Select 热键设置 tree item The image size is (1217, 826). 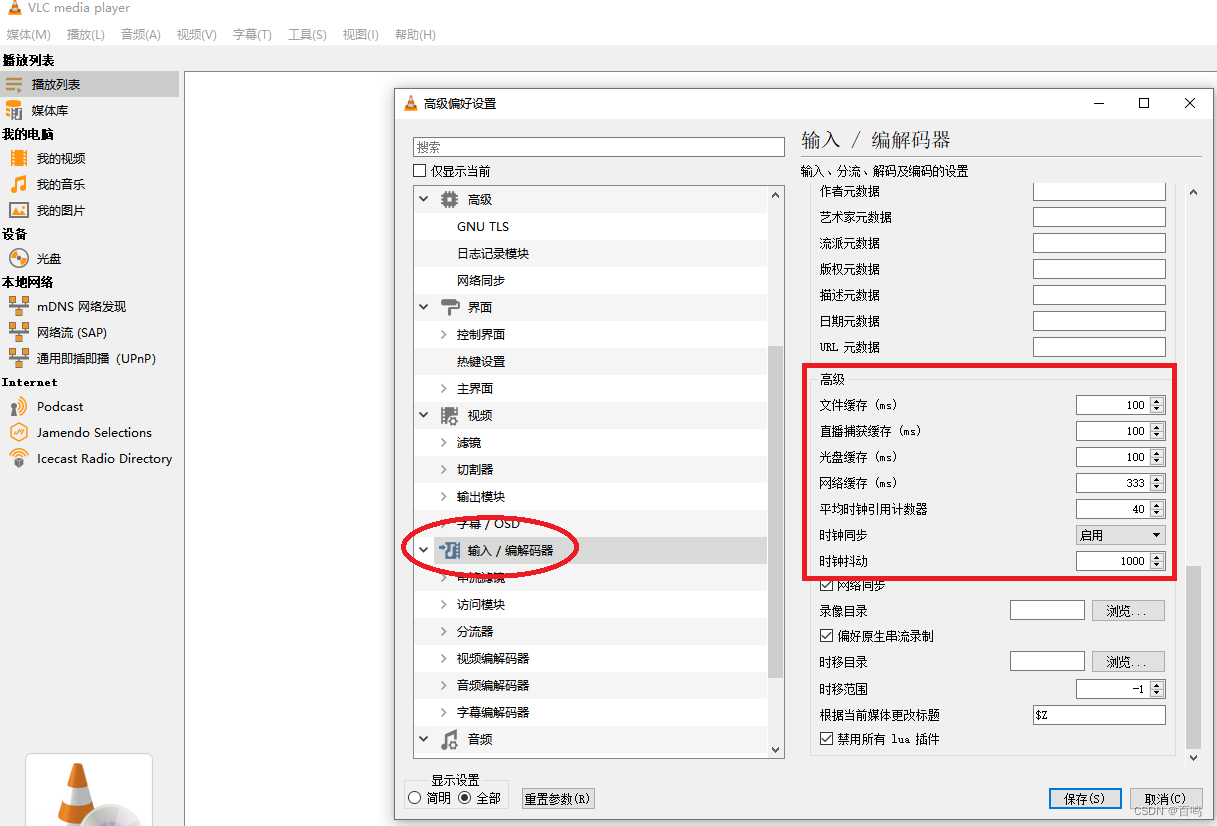coord(481,362)
